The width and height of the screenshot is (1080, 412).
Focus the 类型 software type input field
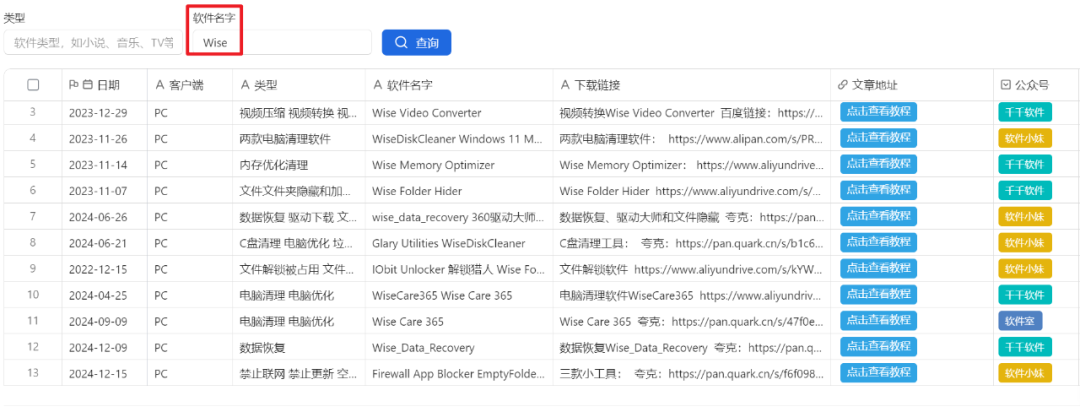(93, 43)
